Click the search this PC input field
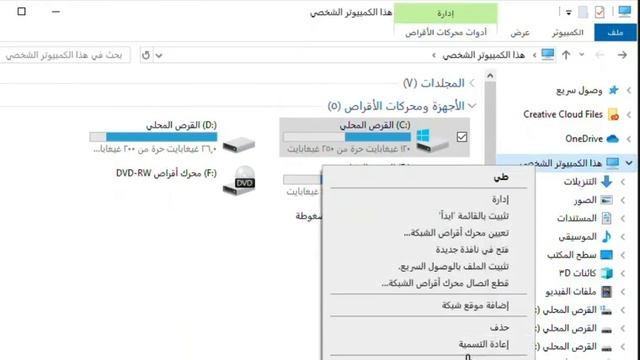The width and height of the screenshot is (640, 360). 64,55
